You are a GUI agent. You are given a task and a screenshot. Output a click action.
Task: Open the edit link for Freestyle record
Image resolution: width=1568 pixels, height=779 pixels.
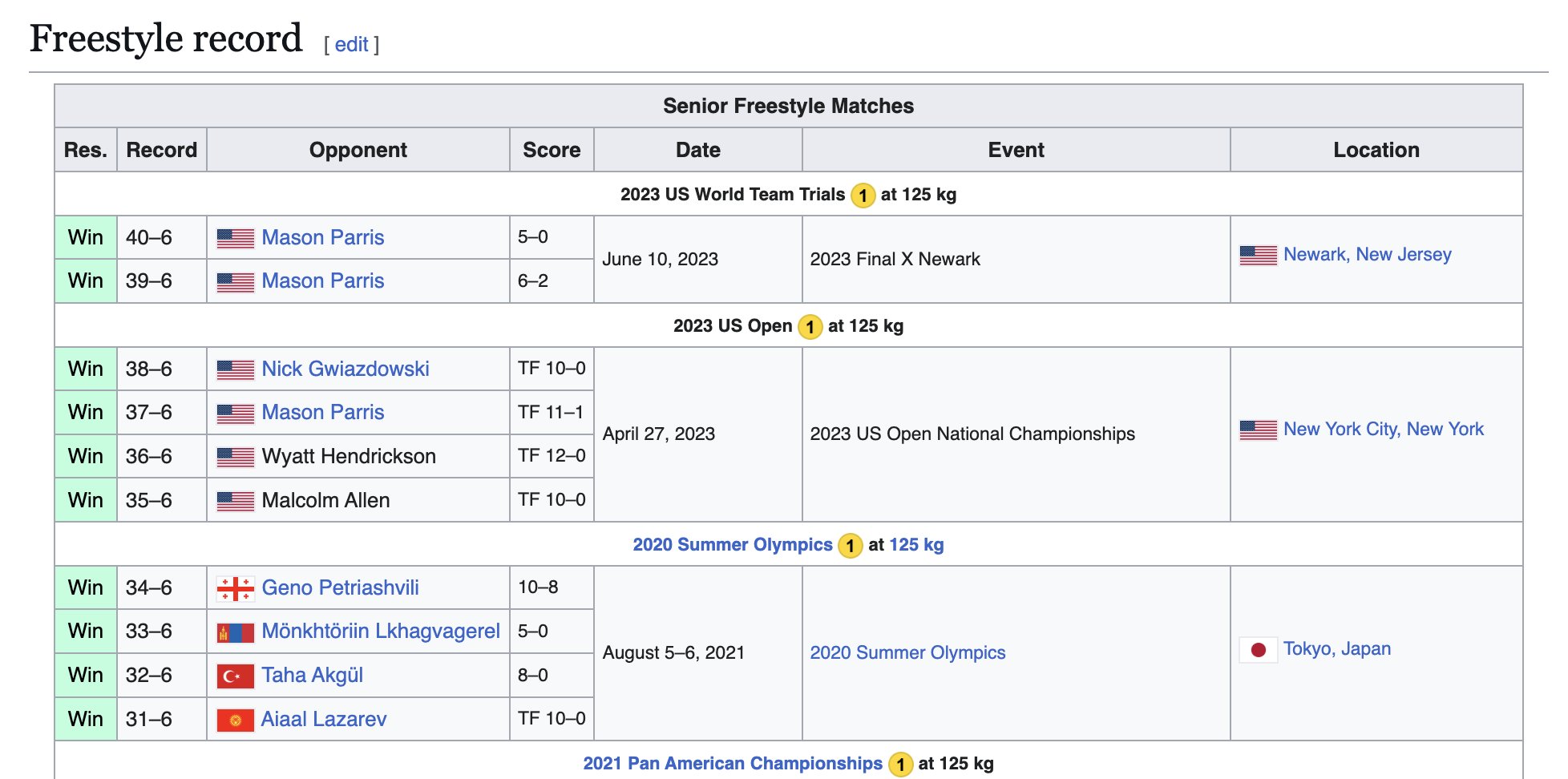pos(351,44)
